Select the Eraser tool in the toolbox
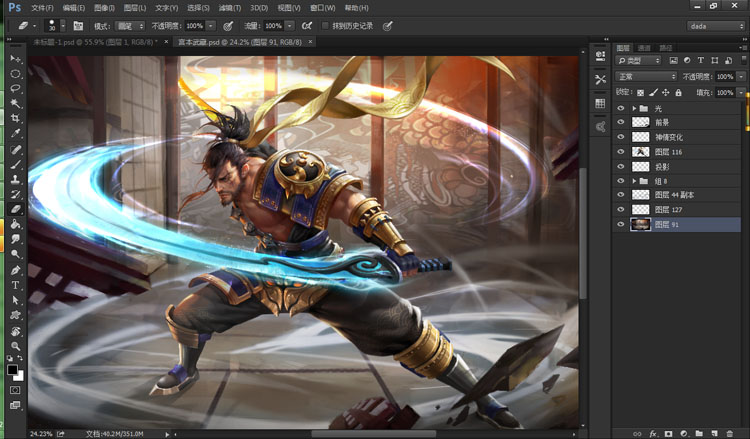Viewport: 750px width, 439px height. point(15,209)
